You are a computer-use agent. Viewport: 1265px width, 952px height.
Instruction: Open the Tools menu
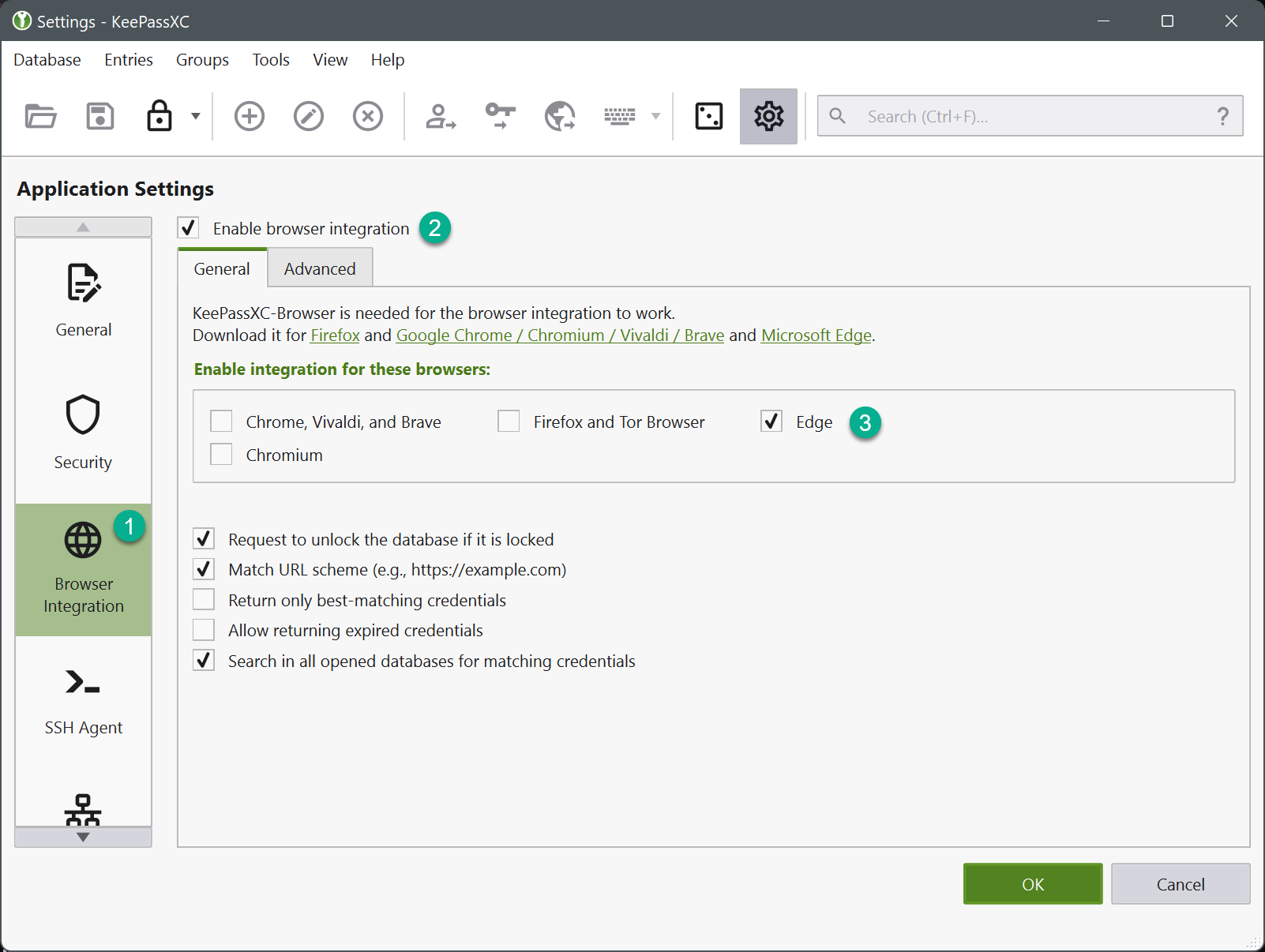(271, 60)
